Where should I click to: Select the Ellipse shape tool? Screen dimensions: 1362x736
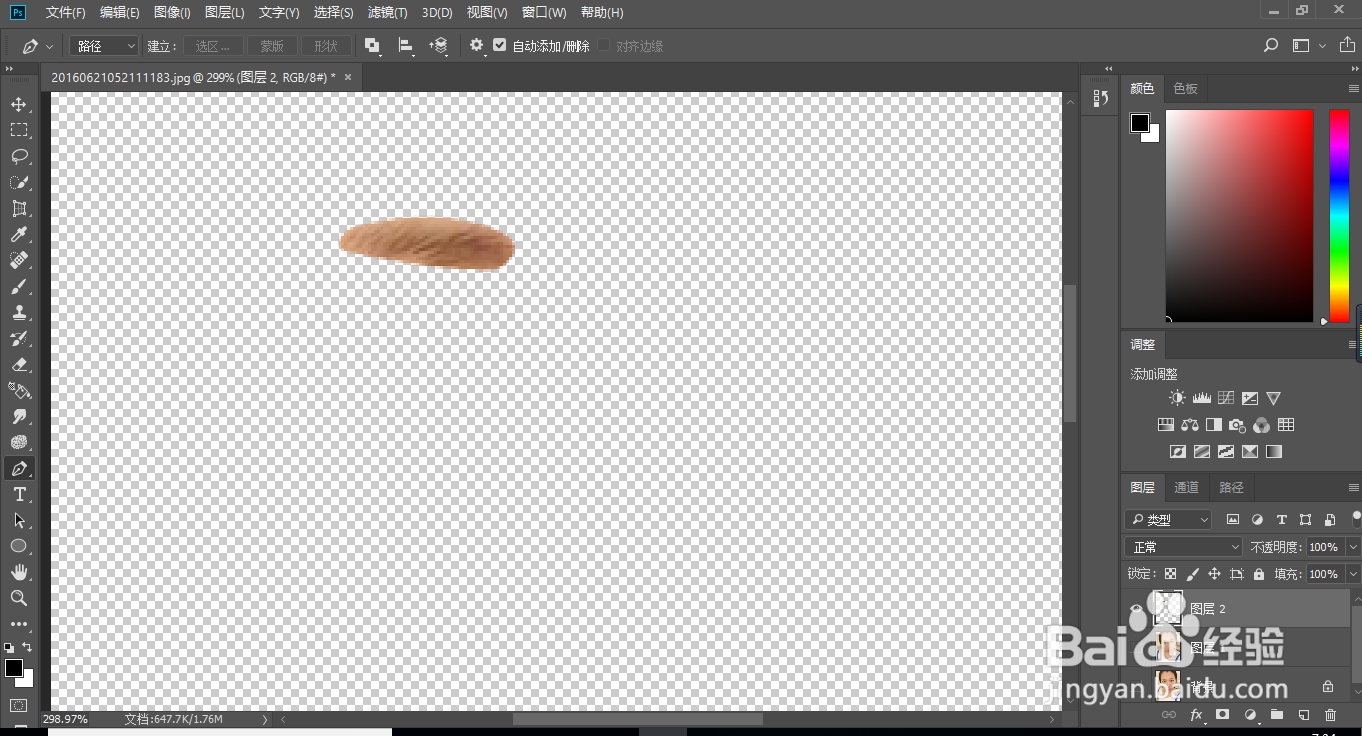tap(18, 547)
